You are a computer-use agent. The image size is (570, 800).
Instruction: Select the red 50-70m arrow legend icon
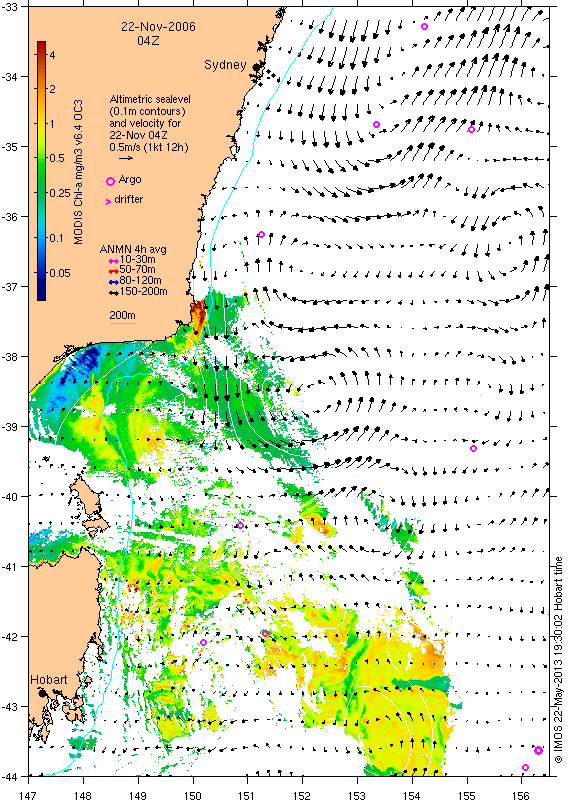(x=114, y=271)
